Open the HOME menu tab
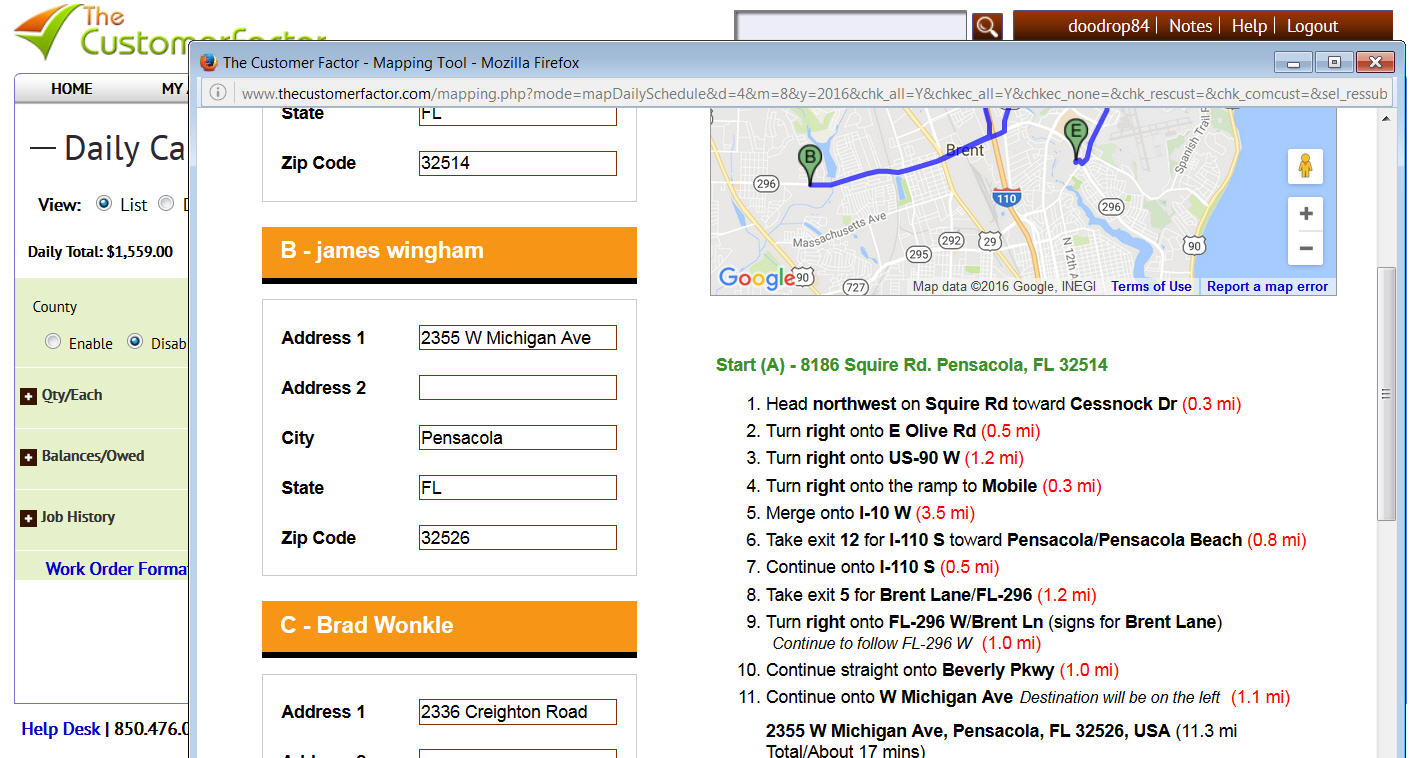The width and height of the screenshot is (1413, 758). coord(72,89)
